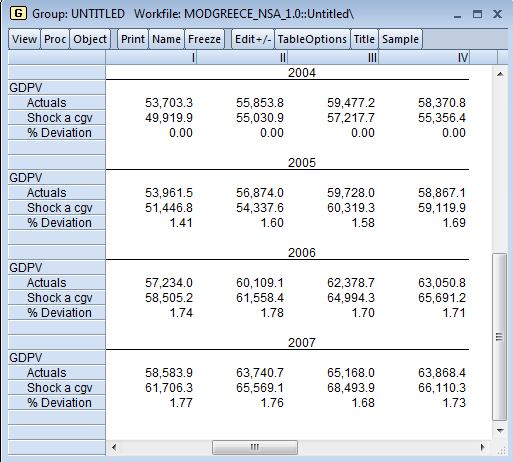Click the vertical scrollbar up arrow

point(500,74)
